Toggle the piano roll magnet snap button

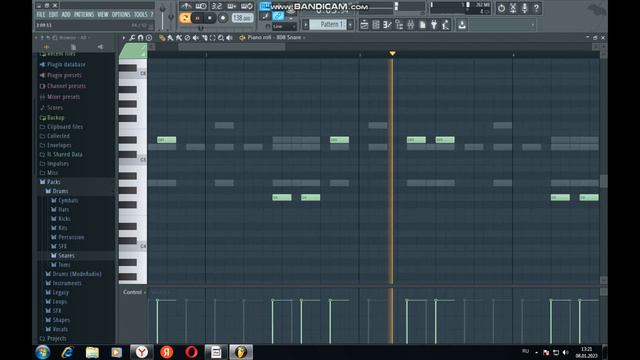coord(140,38)
